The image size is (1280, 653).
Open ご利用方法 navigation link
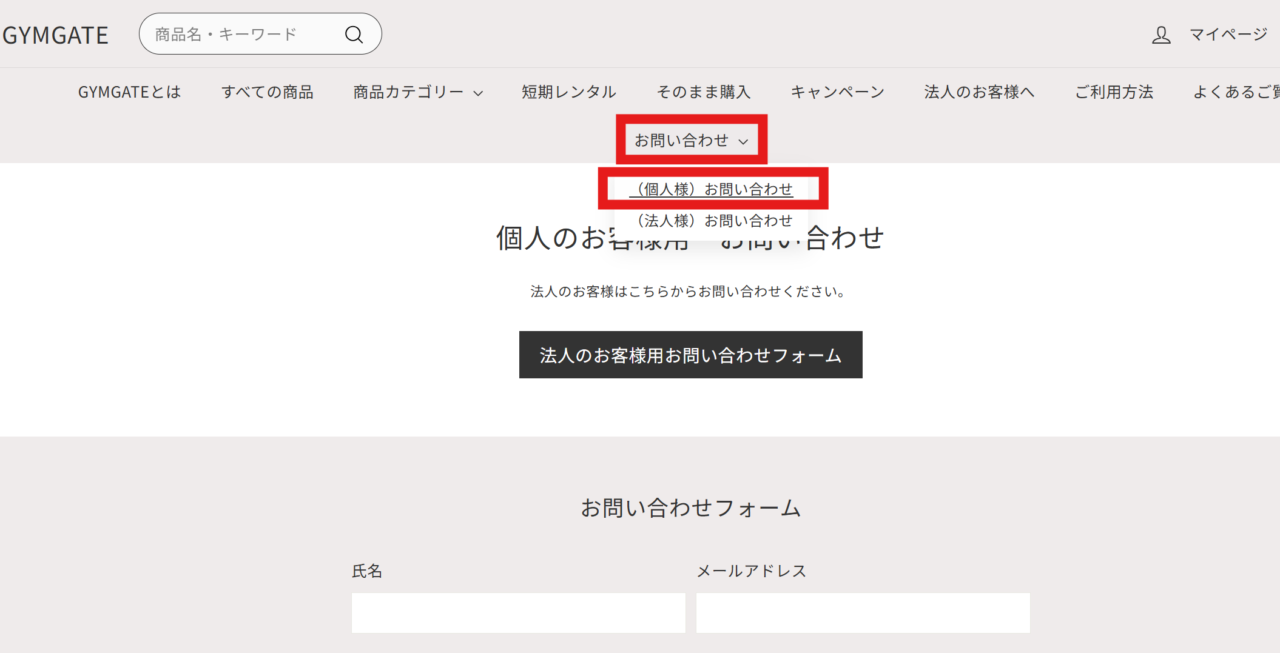pyautogui.click(x=1113, y=92)
